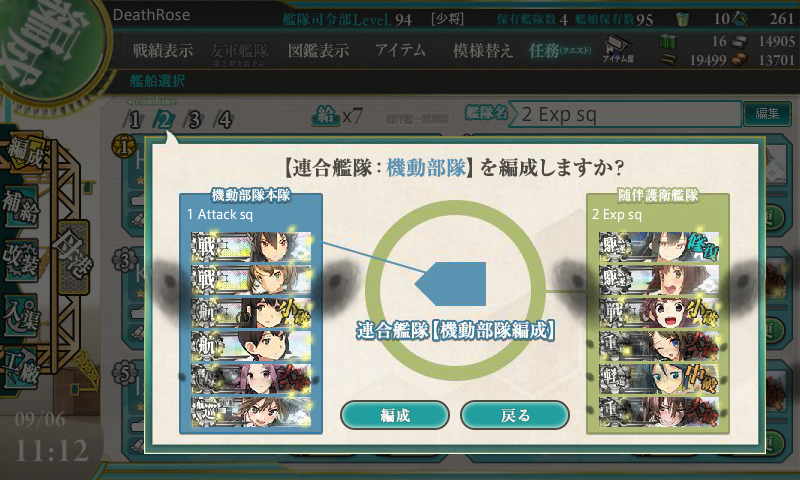This screenshot has width=800, height=480.
Task: Switch to fleet number 4 tab
Action: coord(224,120)
